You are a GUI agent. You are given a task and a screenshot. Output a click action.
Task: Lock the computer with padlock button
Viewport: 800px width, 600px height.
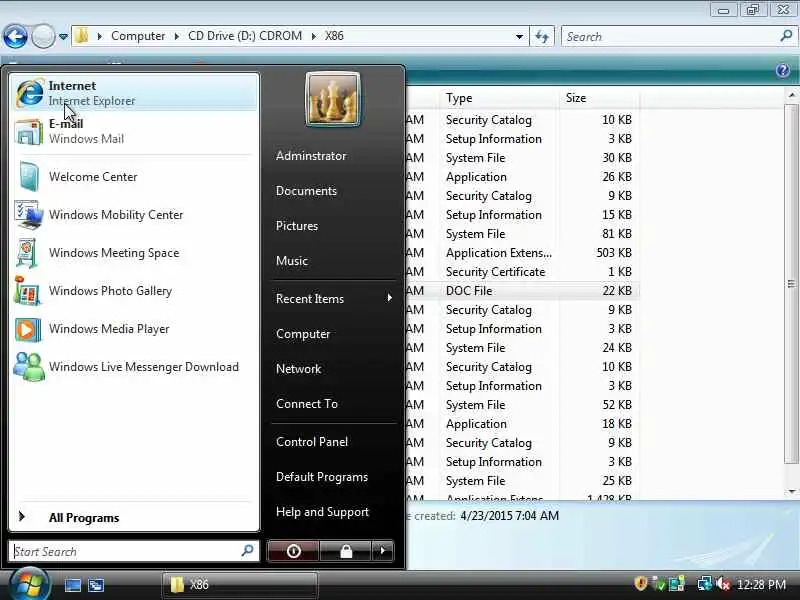click(346, 551)
